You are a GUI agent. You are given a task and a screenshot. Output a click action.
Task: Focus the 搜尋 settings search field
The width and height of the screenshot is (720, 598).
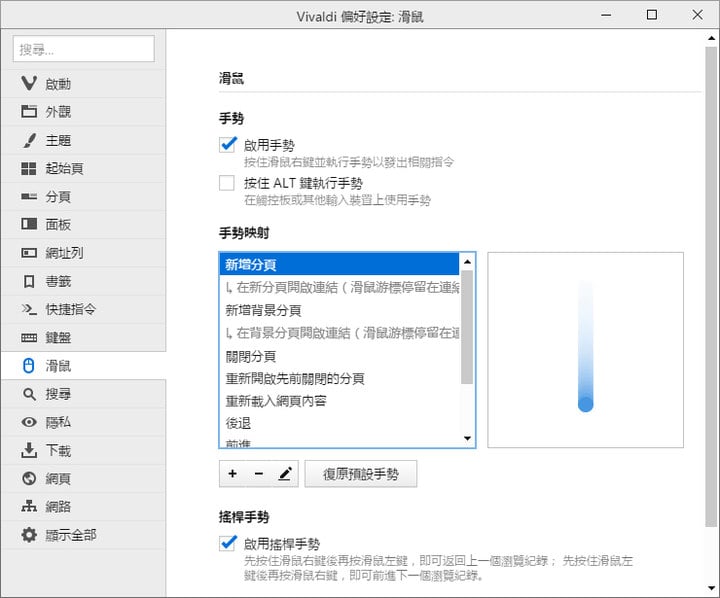84,49
